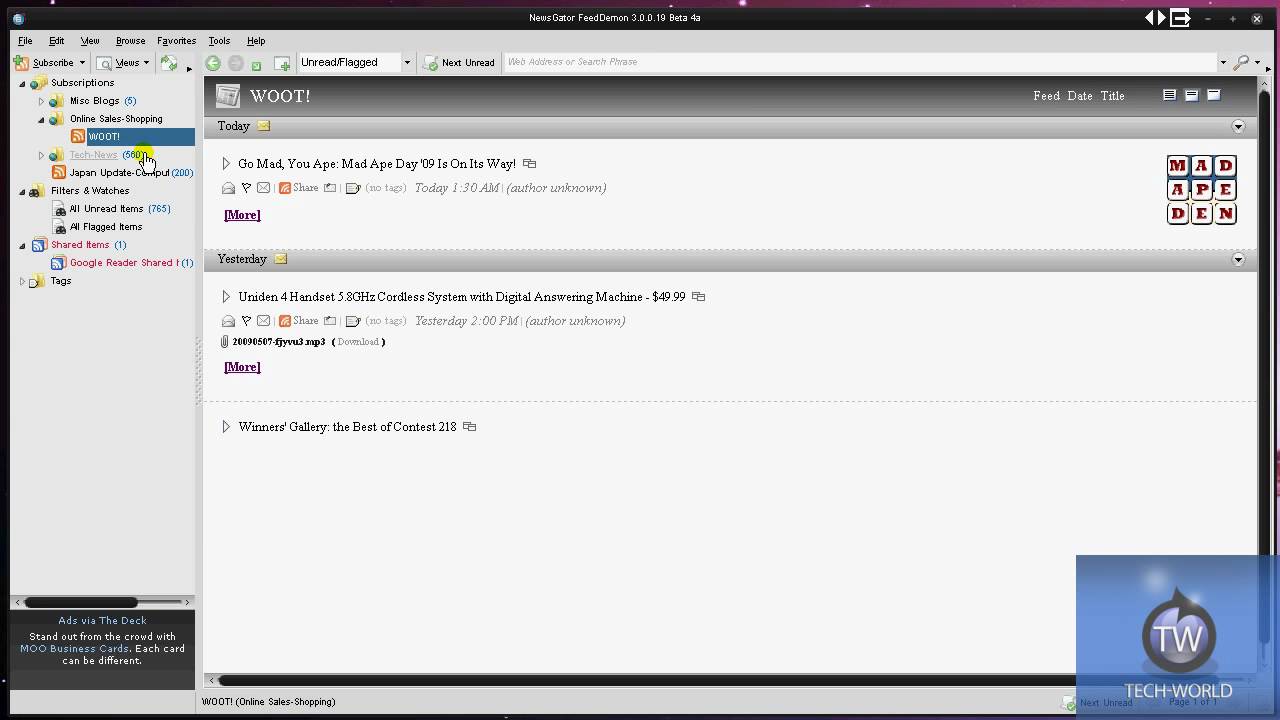Mark Yesterday group read via envelope icon

tap(280, 259)
